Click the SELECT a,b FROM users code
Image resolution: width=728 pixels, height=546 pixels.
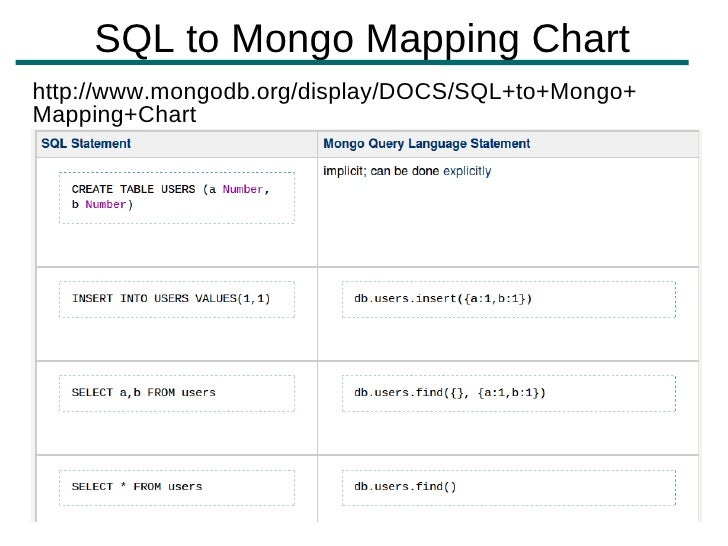[143, 393]
